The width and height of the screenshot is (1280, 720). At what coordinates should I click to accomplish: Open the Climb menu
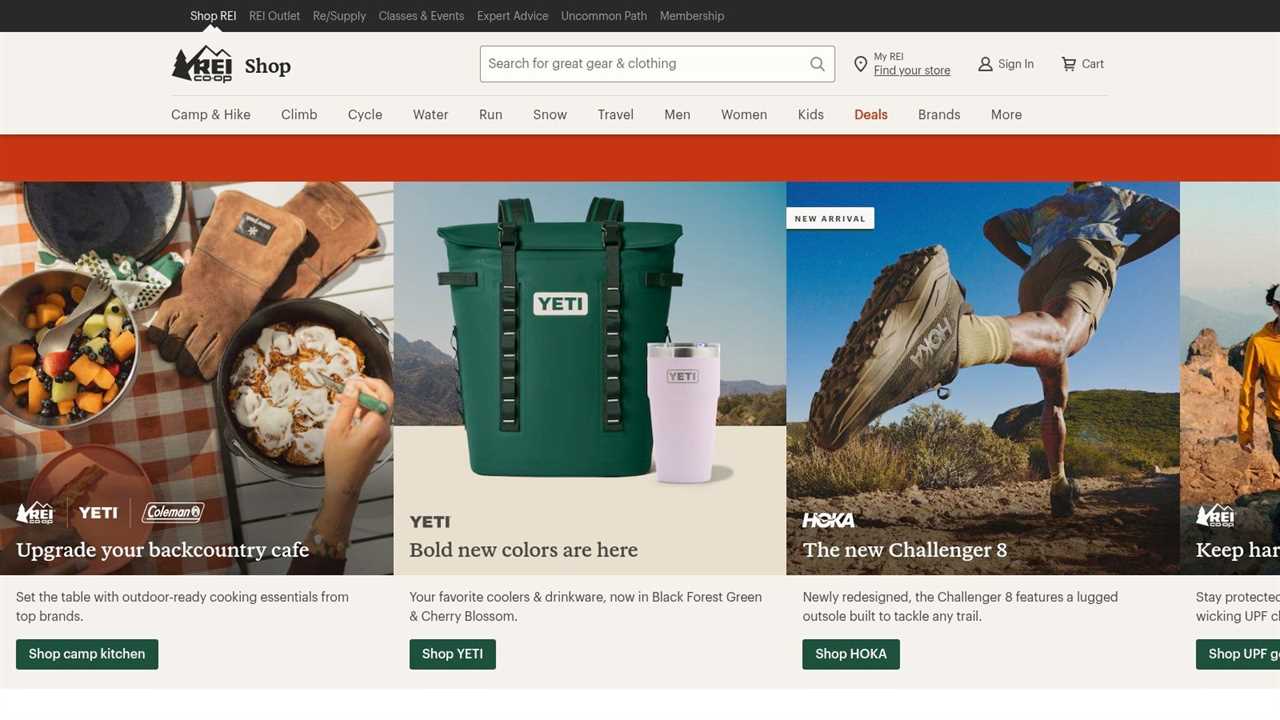click(x=299, y=115)
